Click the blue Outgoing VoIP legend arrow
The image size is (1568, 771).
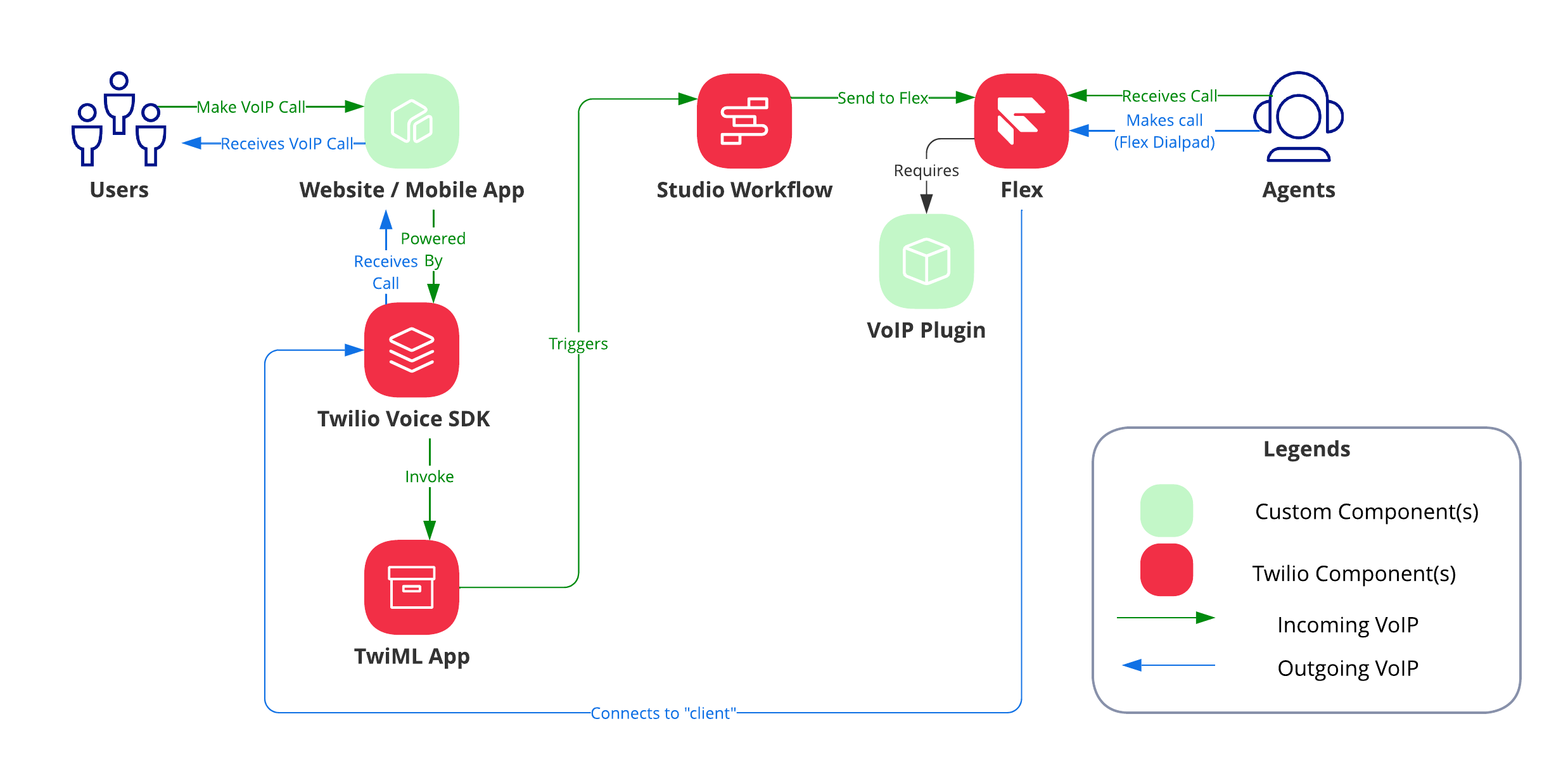pos(1169,665)
